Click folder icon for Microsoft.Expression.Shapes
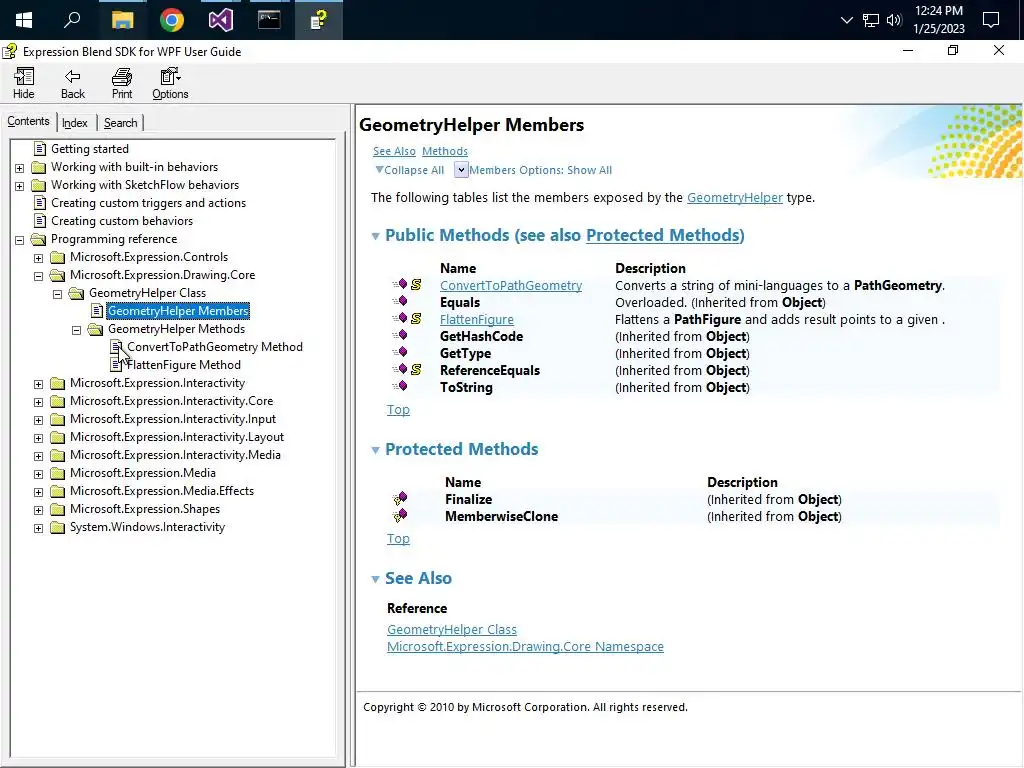The width and height of the screenshot is (1024, 768). point(57,509)
